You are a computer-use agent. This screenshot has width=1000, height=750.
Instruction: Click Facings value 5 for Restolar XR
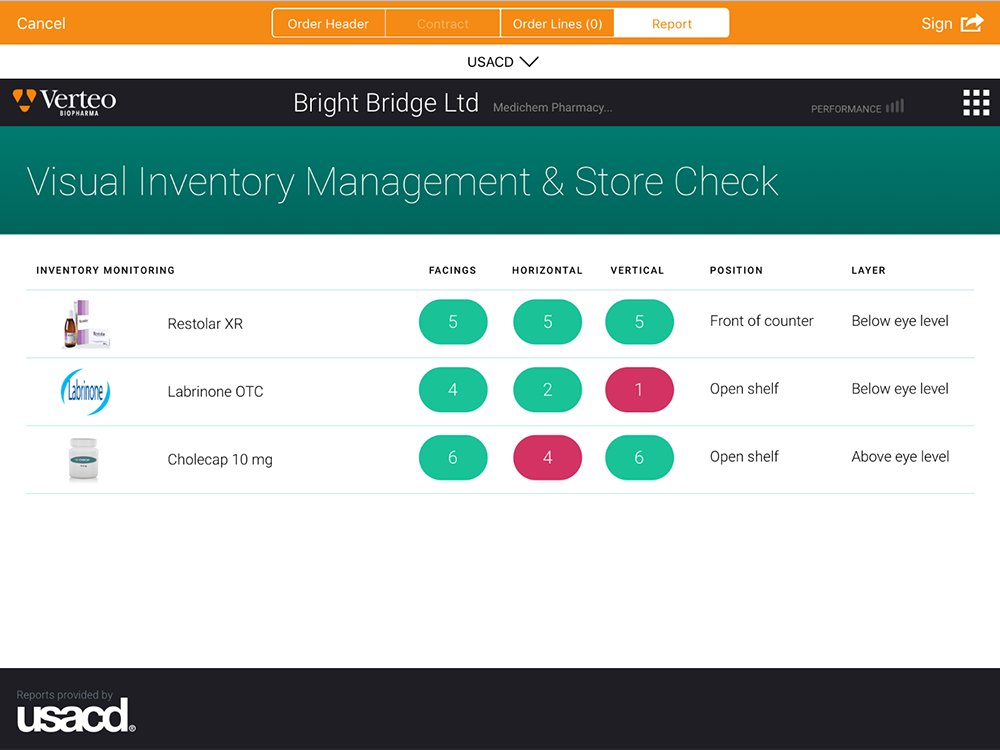pyautogui.click(x=453, y=322)
